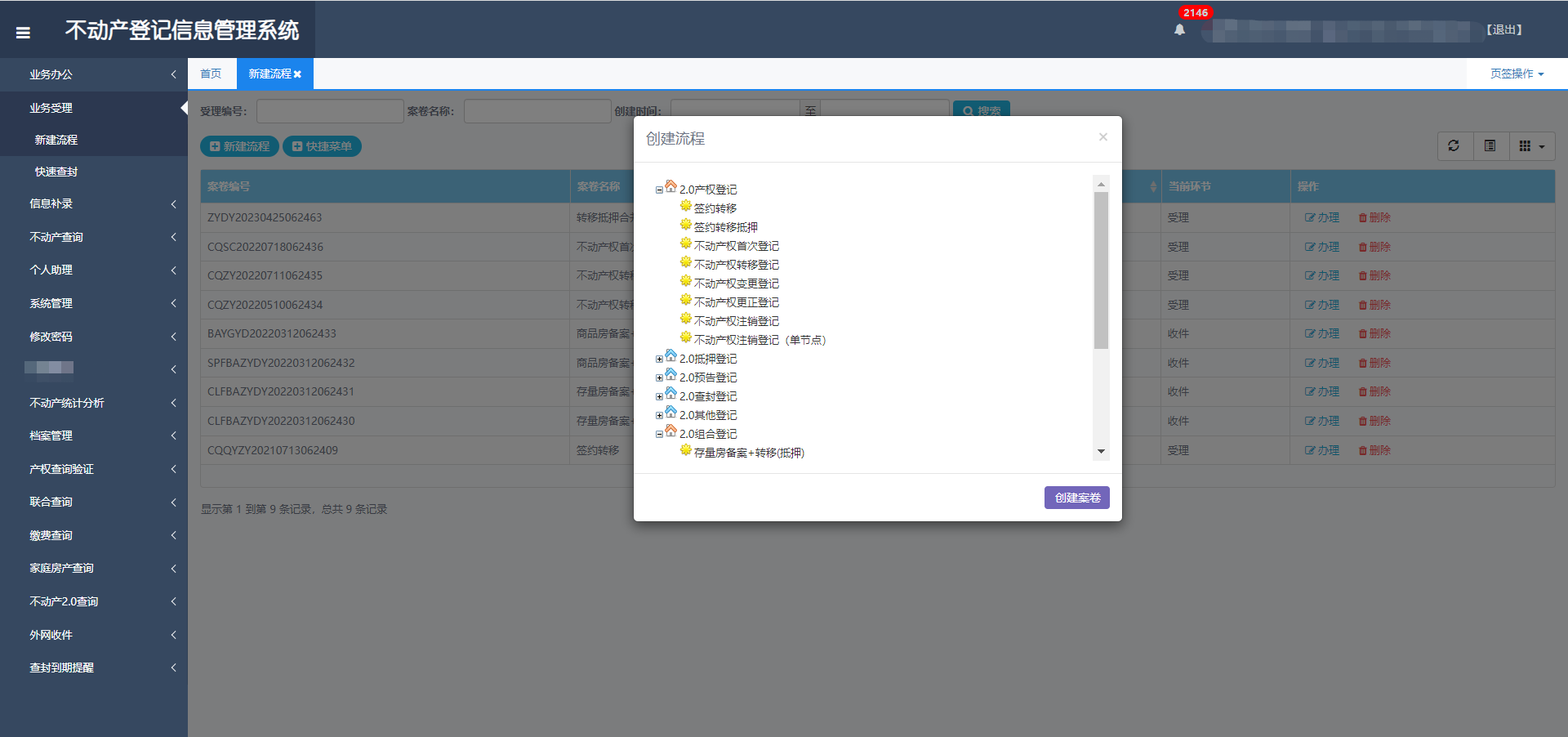Image resolution: width=1568 pixels, height=737 pixels.
Task: Click the gear icon beside 签约转移
Action: click(x=686, y=206)
